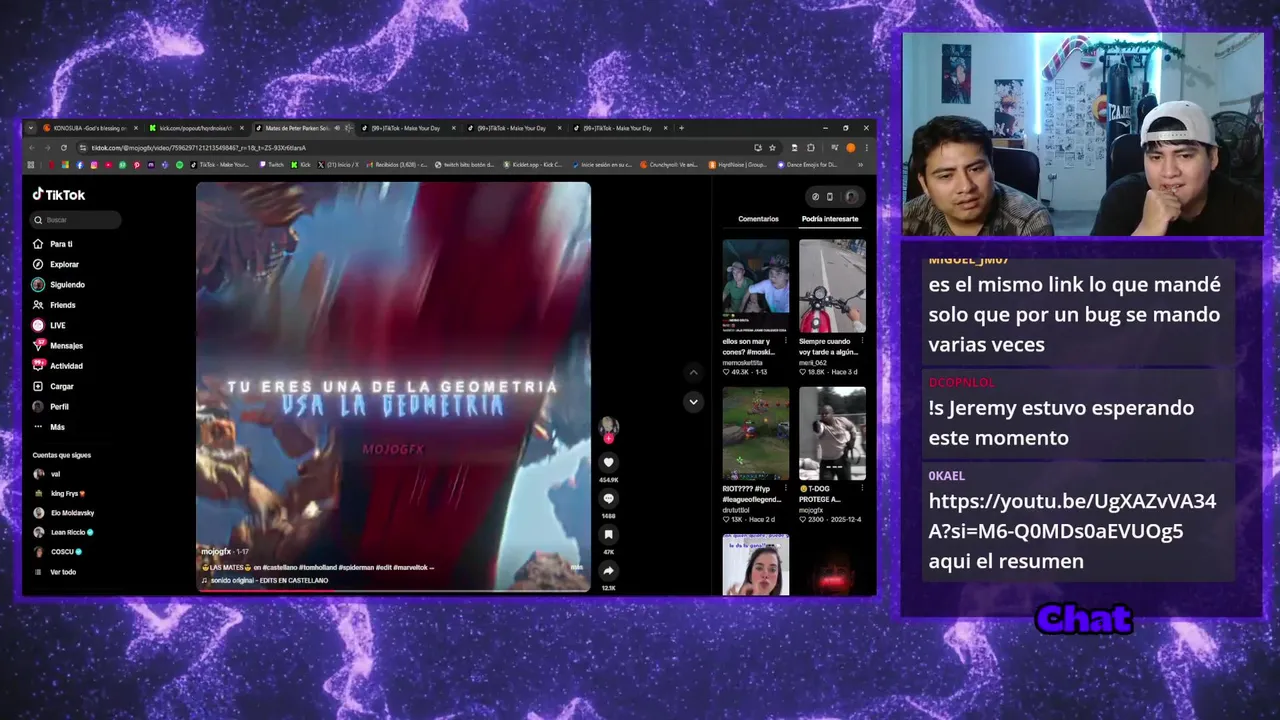Open followed account king Frys
The width and height of the screenshot is (1280, 720).
pos(60,493)
